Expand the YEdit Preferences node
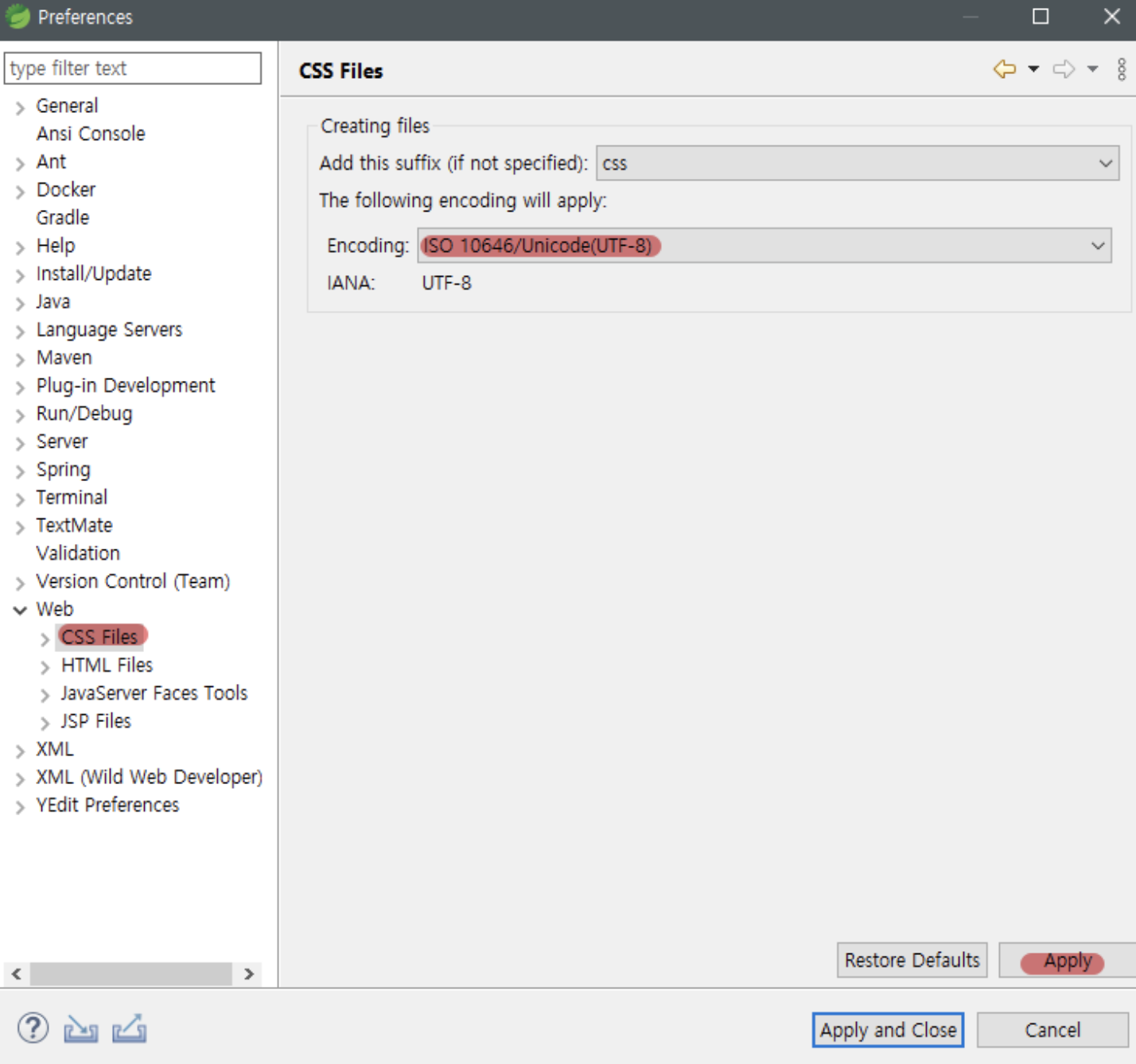The width and height of the screenshot is (1136, 1064). point(20,807)
